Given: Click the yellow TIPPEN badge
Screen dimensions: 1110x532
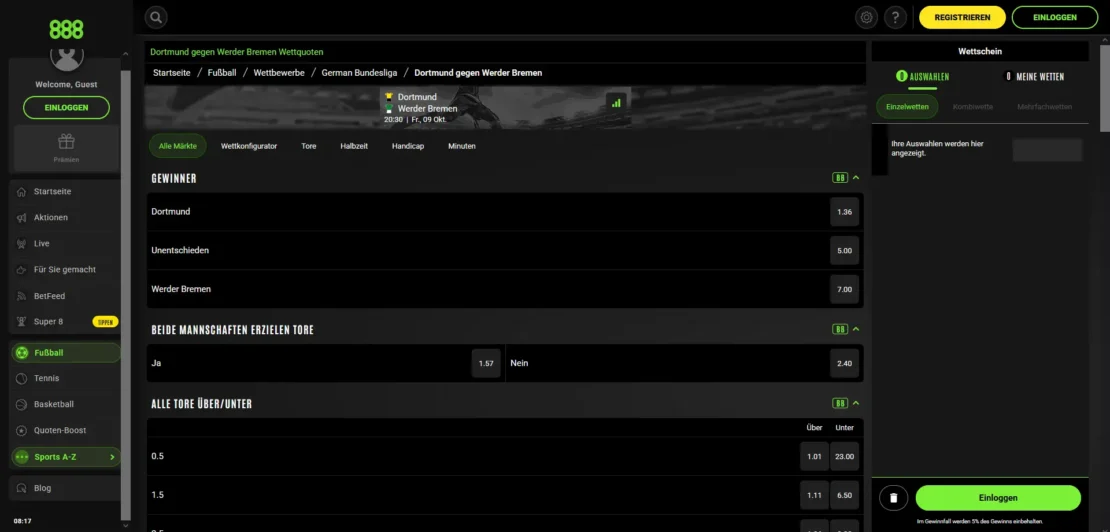Looking at the screenshot, I should (x=105, y=322).
